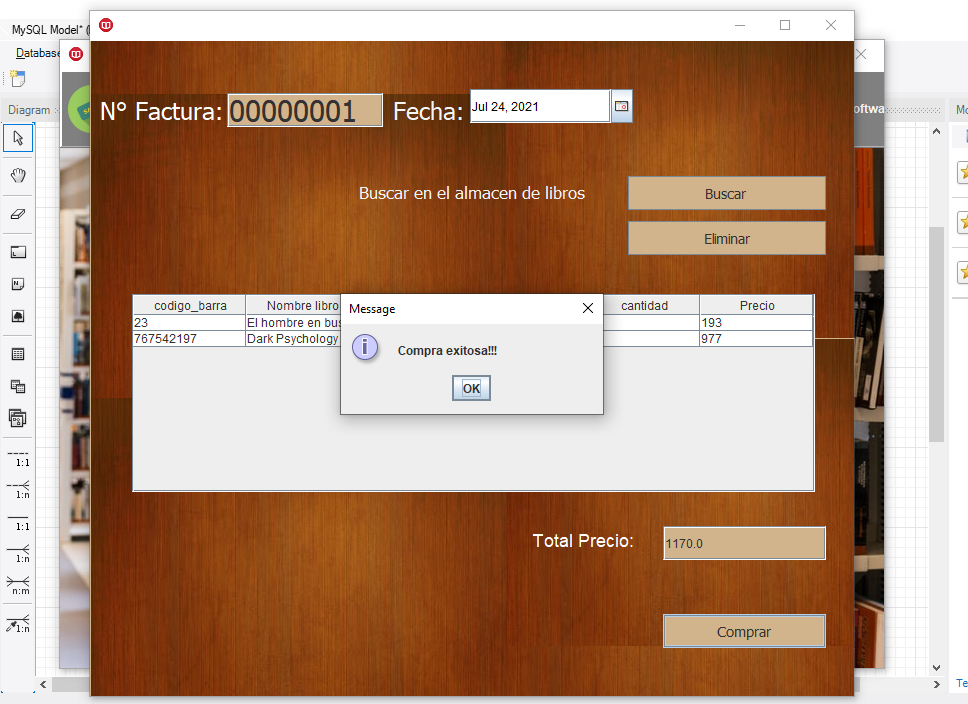The image size is (968, 704).
Task: Select the hand pan tool
Action: pos(18,175)
